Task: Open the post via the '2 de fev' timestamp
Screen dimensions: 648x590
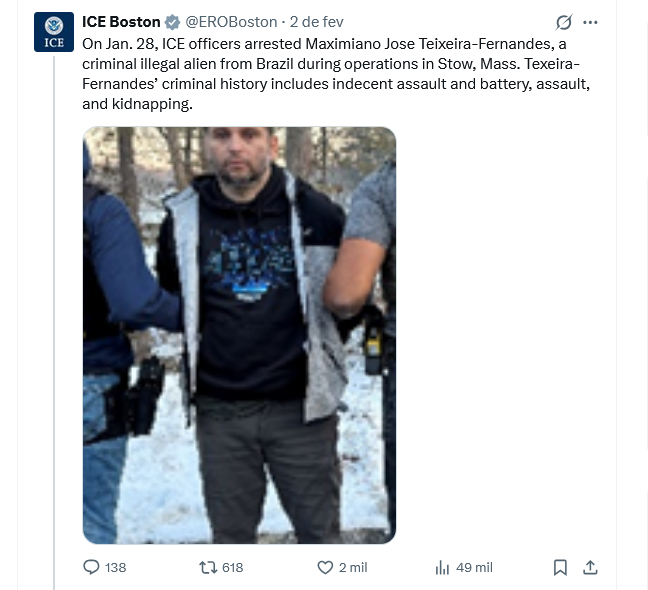Action: click(x=317, y=22)
